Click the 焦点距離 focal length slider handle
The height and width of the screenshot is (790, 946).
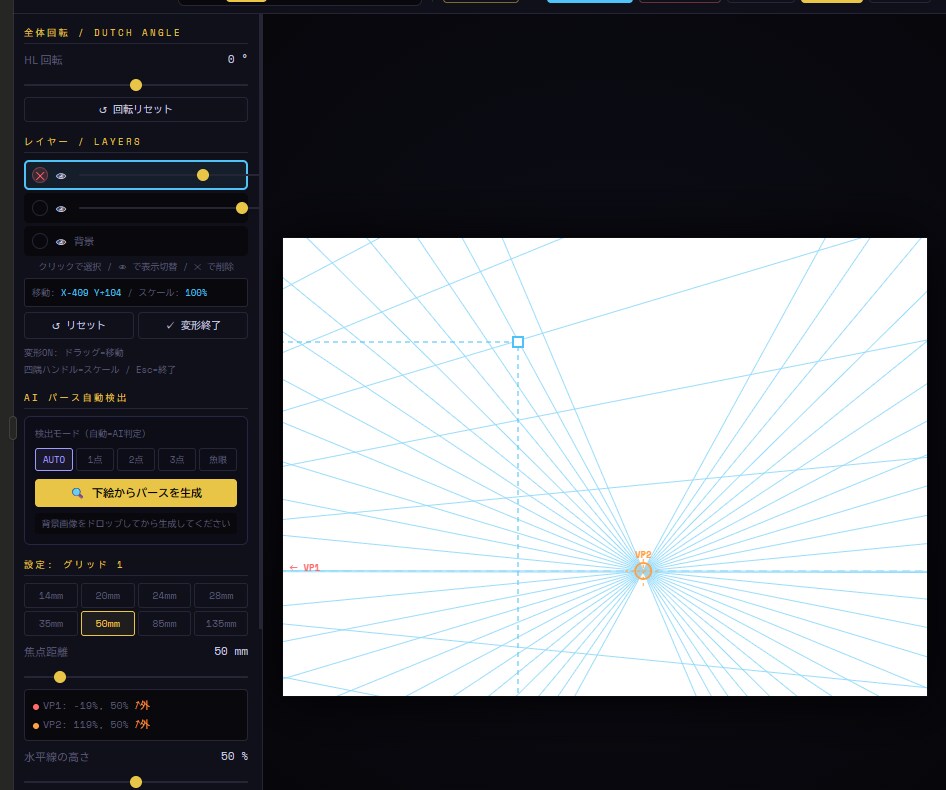pos(60,677)
